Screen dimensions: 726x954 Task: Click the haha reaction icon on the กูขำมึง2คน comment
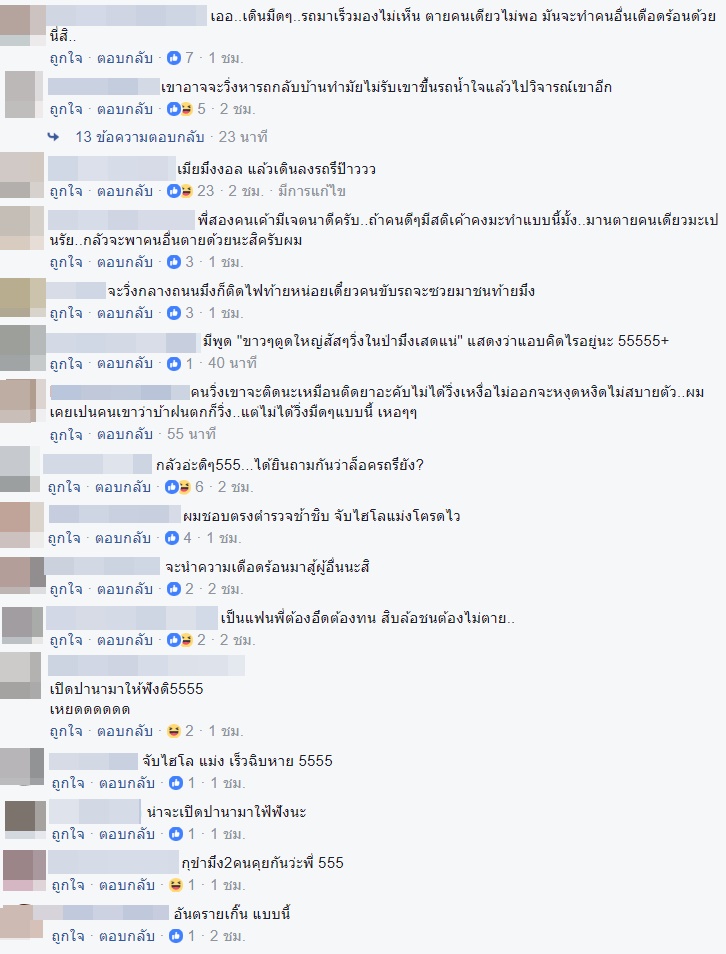point(176,885)
